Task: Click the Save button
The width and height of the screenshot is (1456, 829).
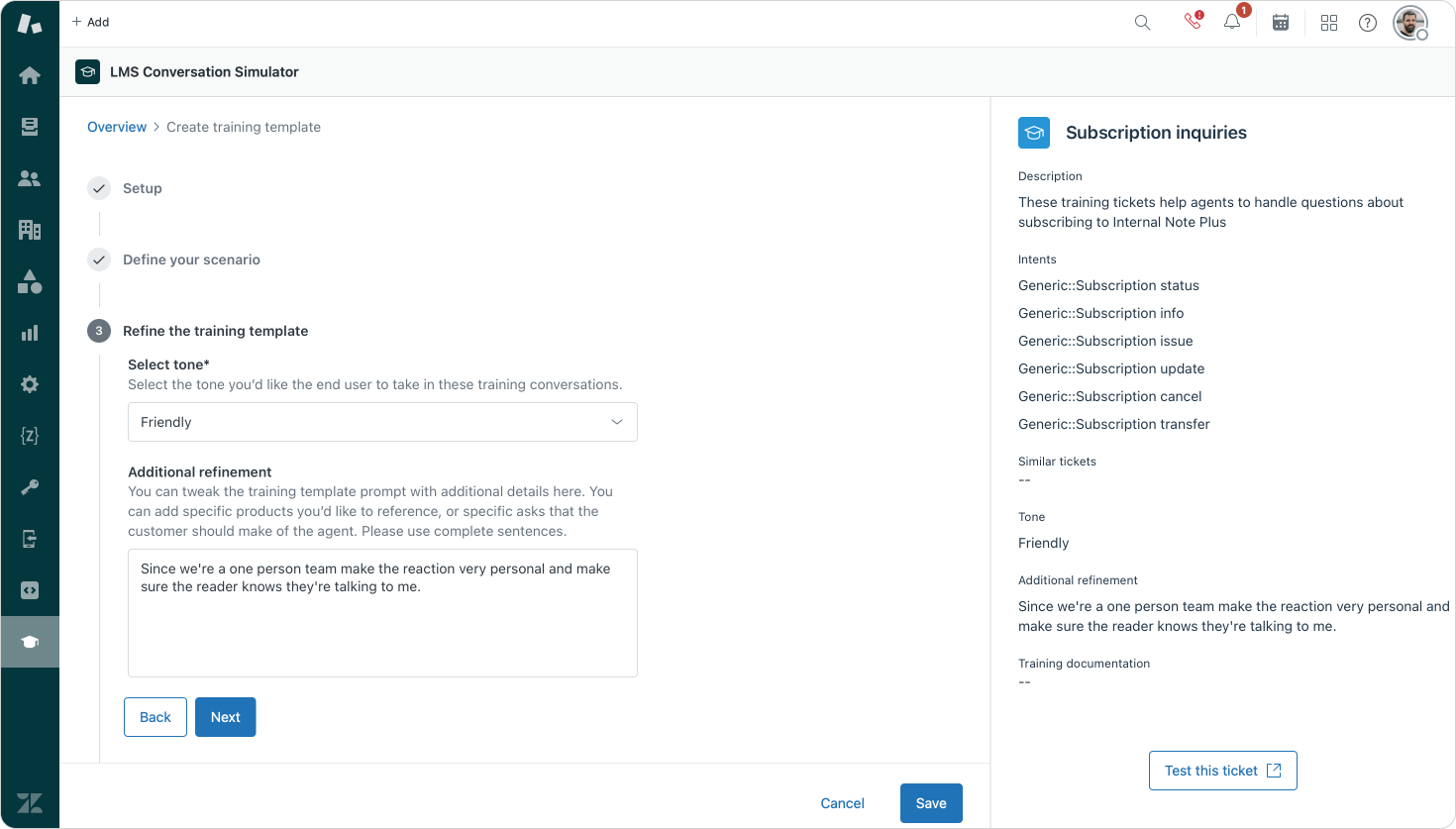Action: [931, 803]
